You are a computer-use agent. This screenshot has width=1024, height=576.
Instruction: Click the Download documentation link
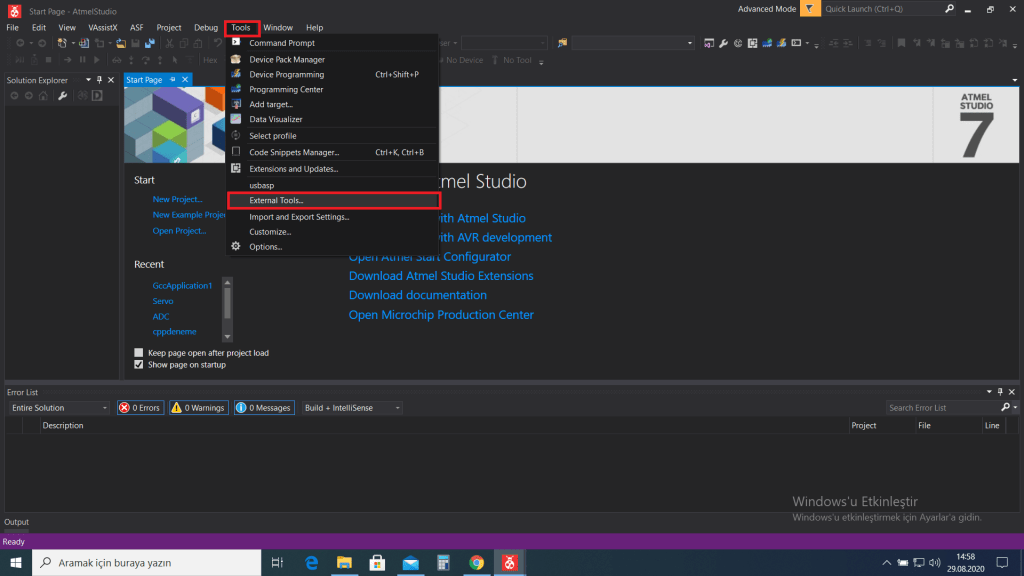417,295
